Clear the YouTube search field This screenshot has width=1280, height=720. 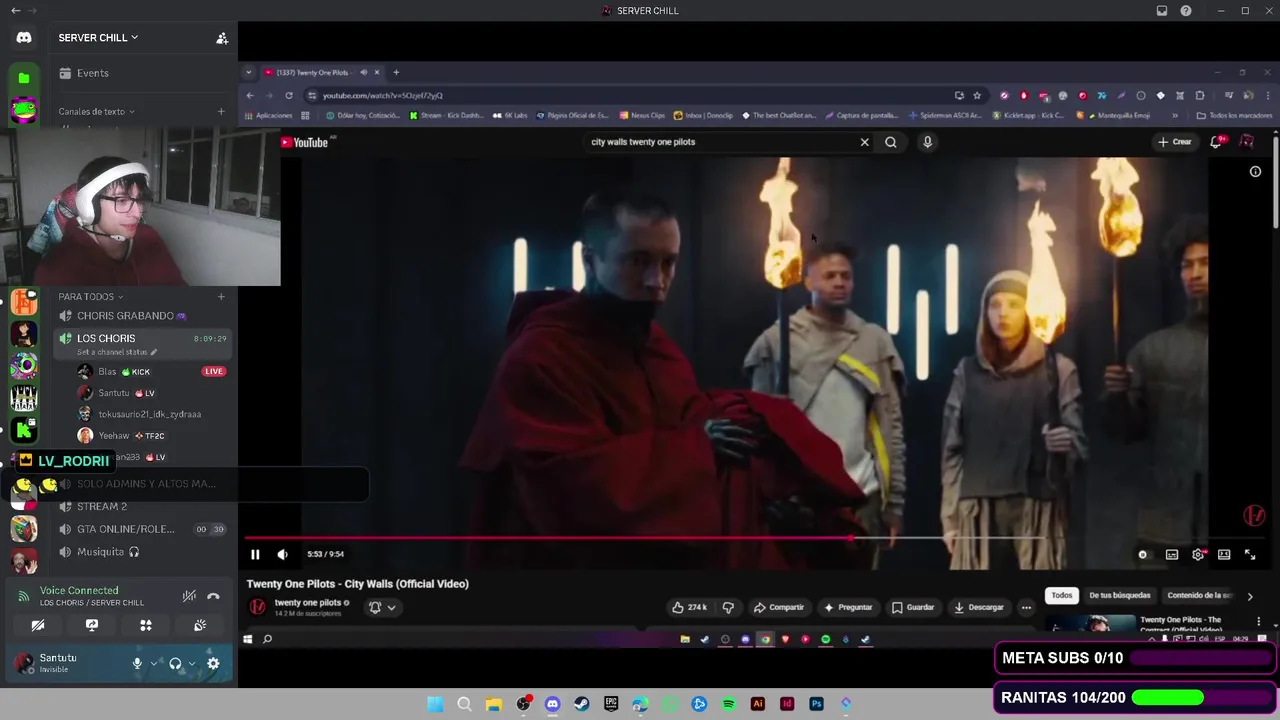pos(865,142)
